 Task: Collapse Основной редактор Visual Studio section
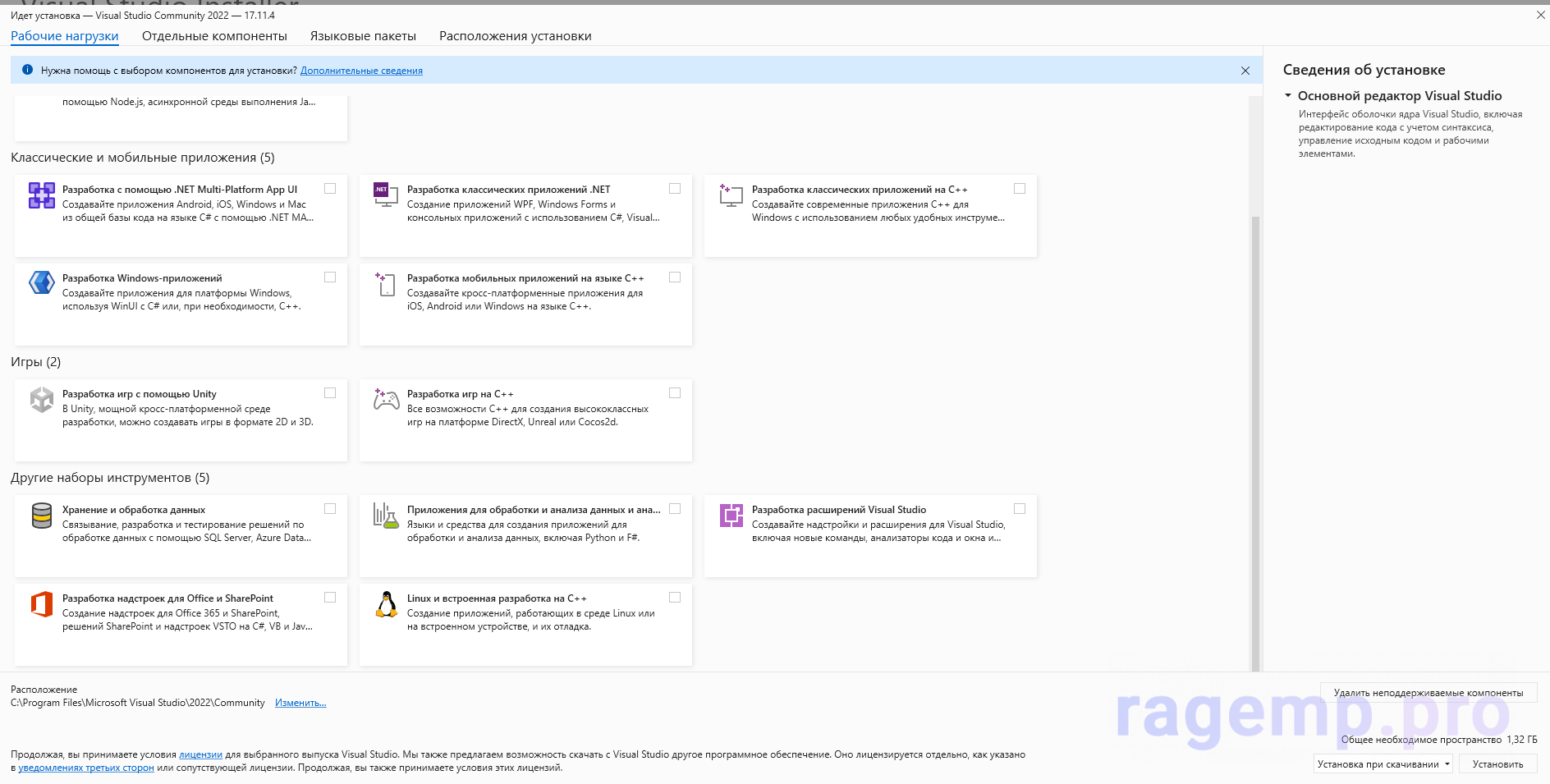point(1288,96)
